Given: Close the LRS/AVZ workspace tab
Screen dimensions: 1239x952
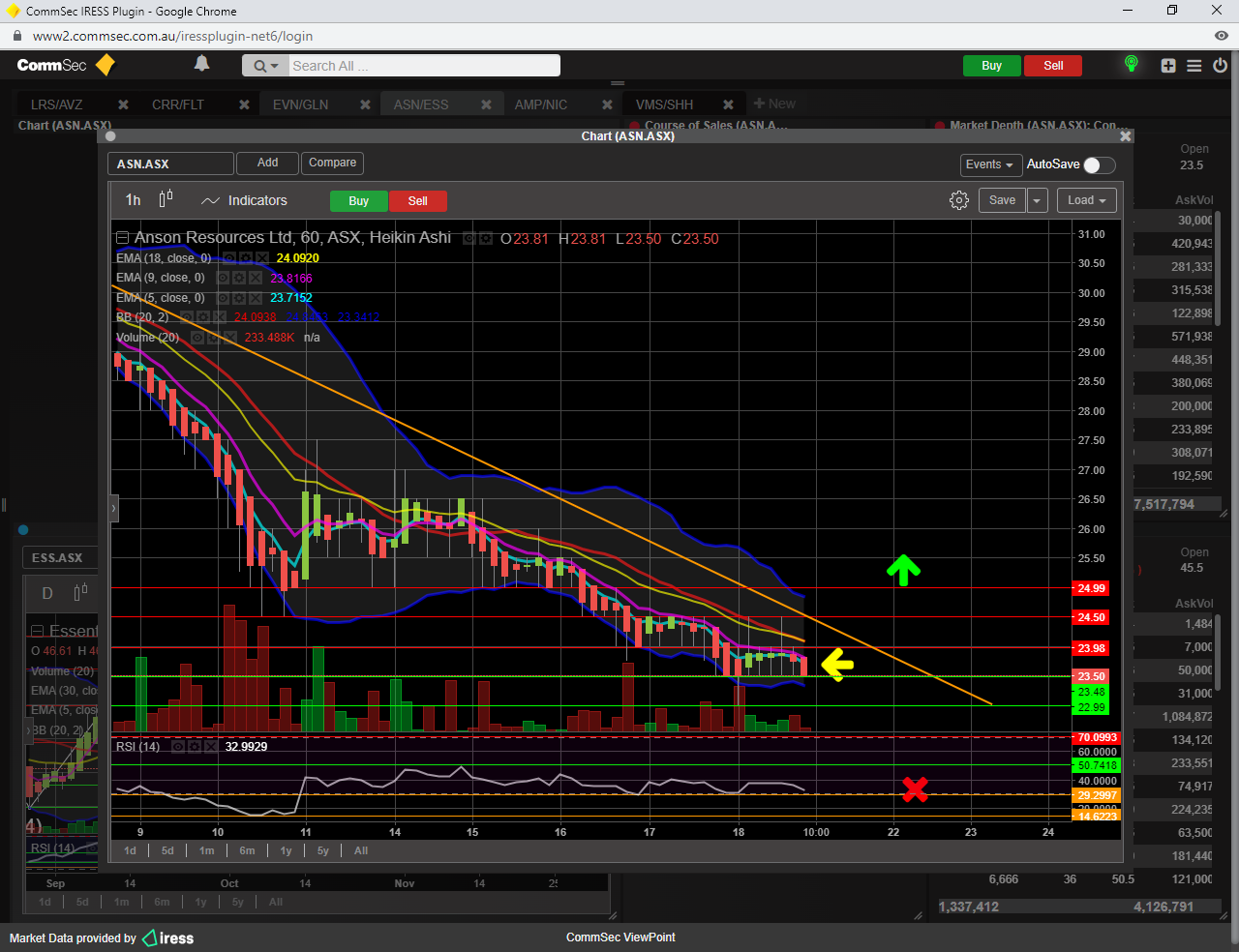Looking at the screenshot, I should click(123, 104).
